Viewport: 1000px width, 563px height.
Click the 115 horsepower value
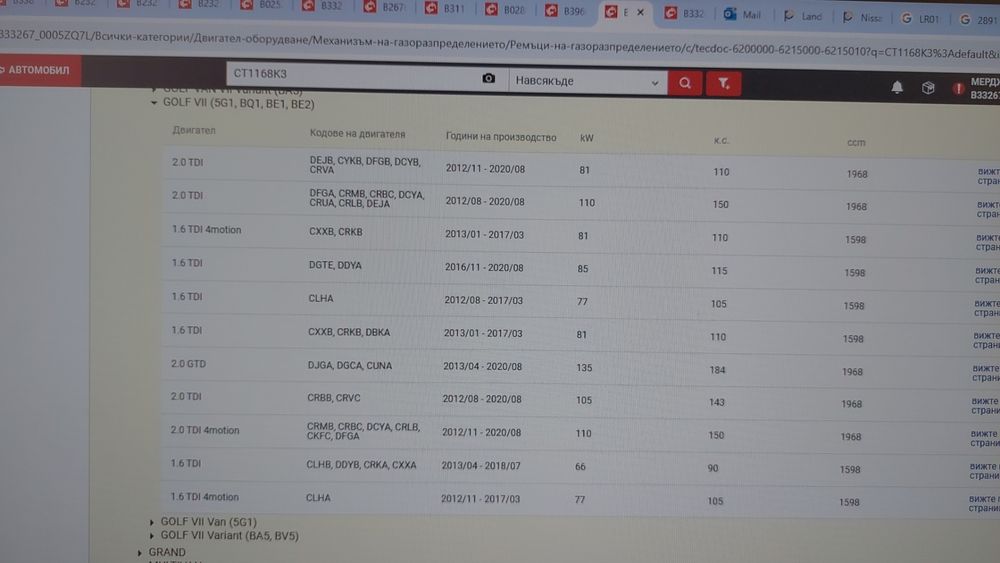tap(719, 271)
